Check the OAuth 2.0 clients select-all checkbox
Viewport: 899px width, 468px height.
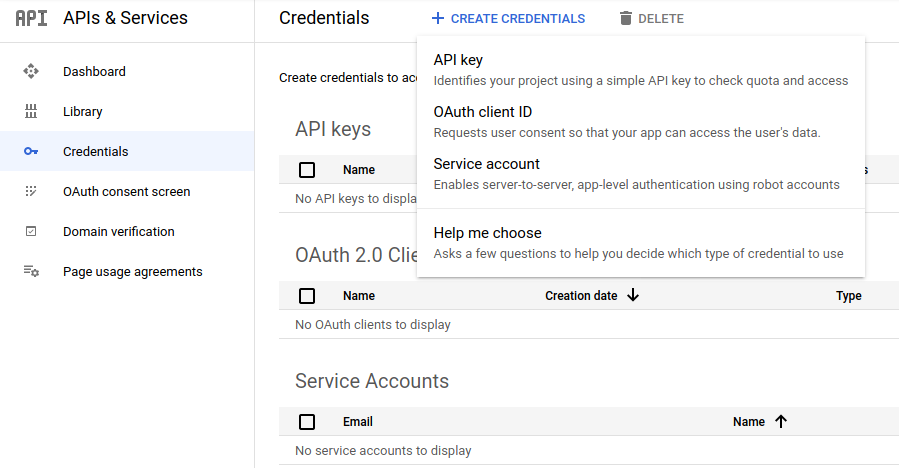point(307,296)
